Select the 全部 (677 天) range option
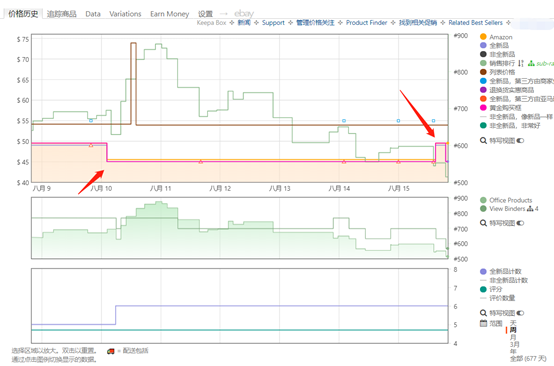This screenshot has height=366, width=554. coord(528,359)
